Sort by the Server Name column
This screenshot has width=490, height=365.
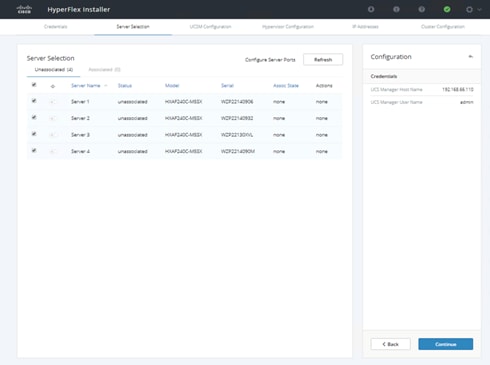point(86,86)
